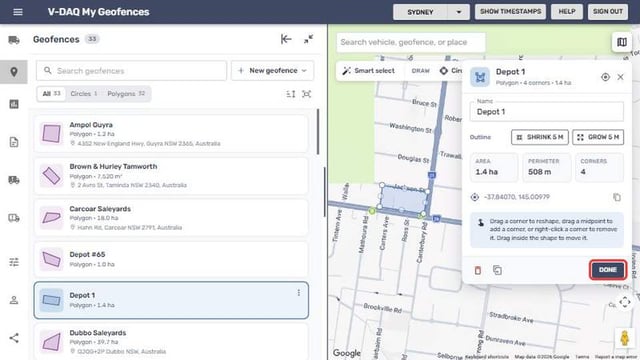Click the AREA 1.4 ha stat
This screenshot has height=360, width=640.
click(x=494, y=167)
